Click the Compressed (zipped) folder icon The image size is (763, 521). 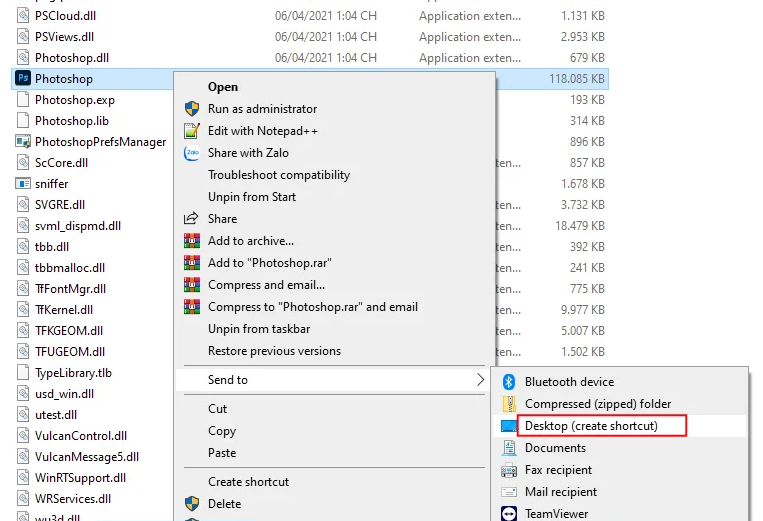coord(509,404)
